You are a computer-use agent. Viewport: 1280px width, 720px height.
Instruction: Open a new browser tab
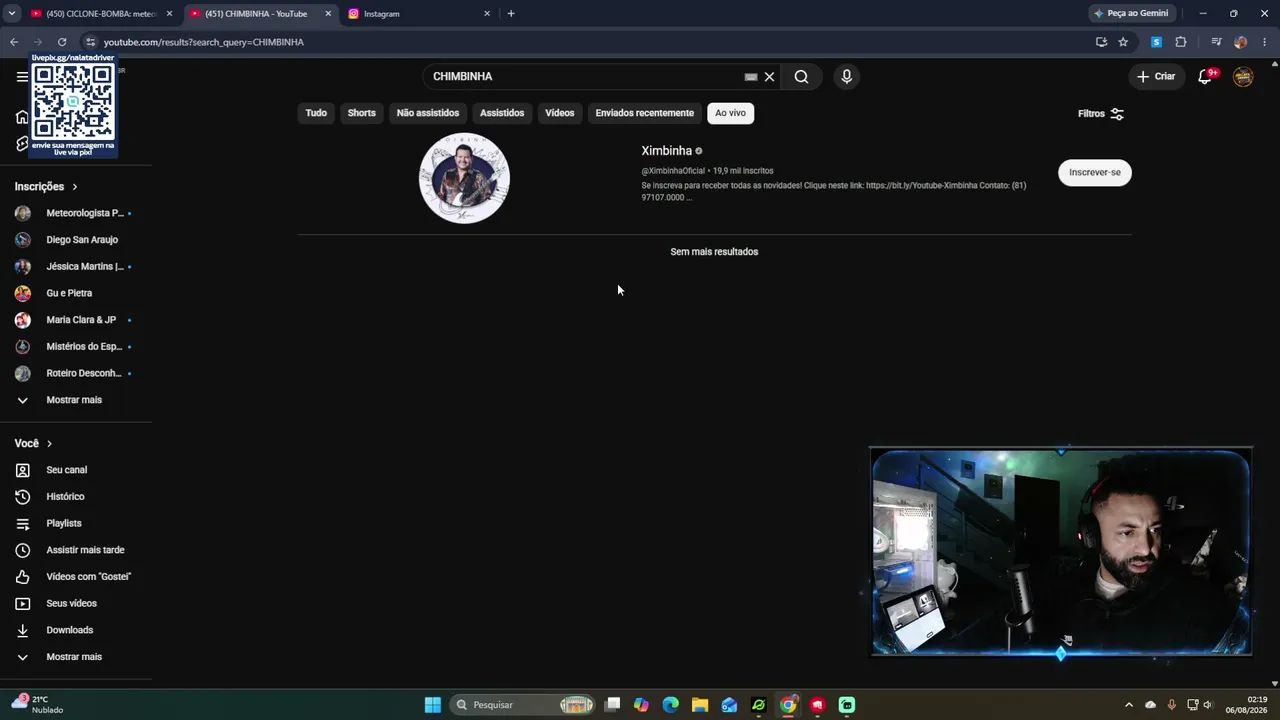(511, 14)
